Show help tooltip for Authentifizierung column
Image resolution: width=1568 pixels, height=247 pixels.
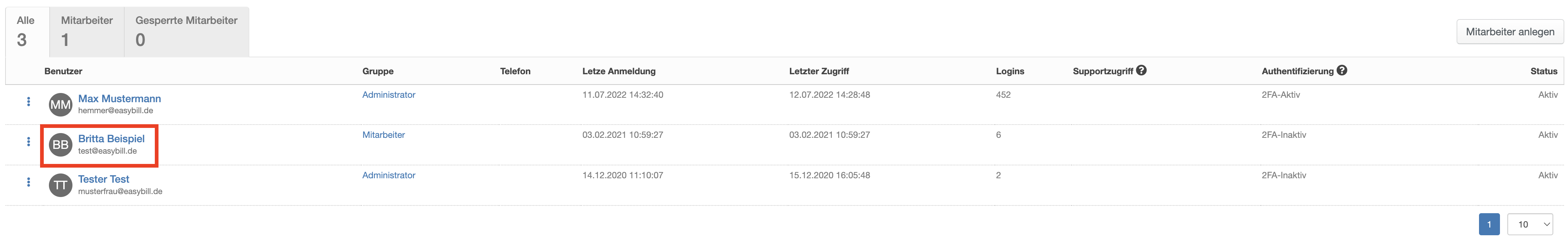click(x=1341, y=71)
